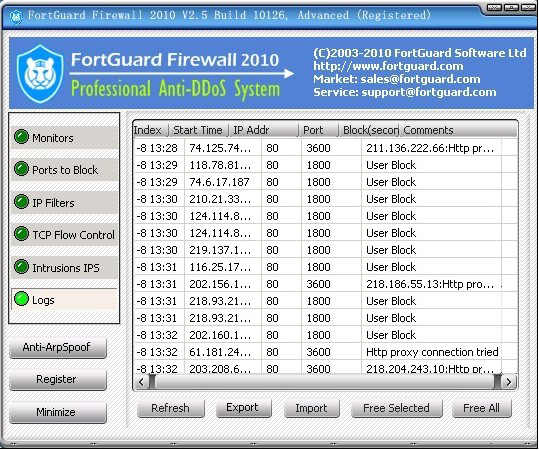Click the horizontal scrollbar left arrow

tap(141, 382)
